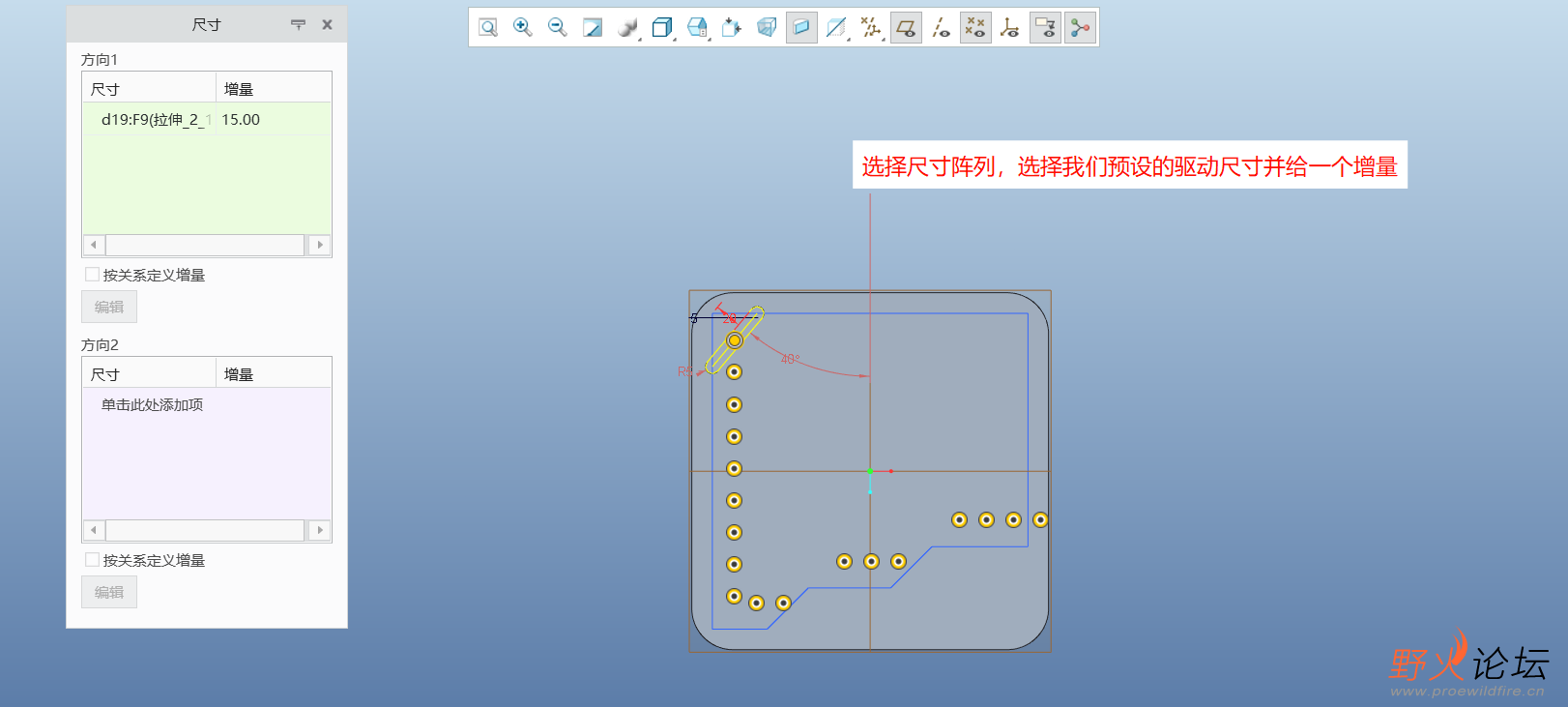The height and width of the screenshot is (707, 1568).
Task: Click the 40° angle dimension in model
Action: click(791, 359)
